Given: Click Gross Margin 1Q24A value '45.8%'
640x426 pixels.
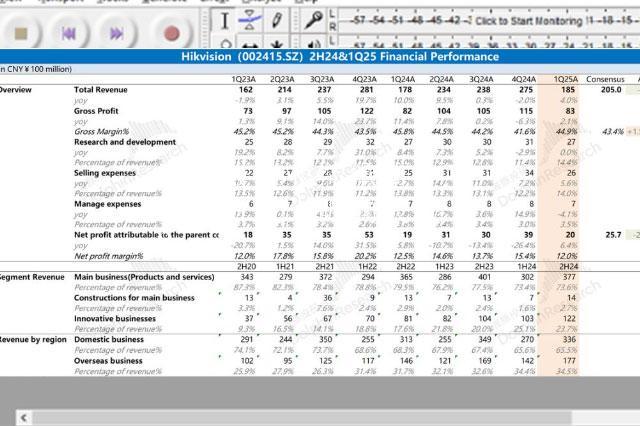Looking at the screenshot, I should 404,131.
